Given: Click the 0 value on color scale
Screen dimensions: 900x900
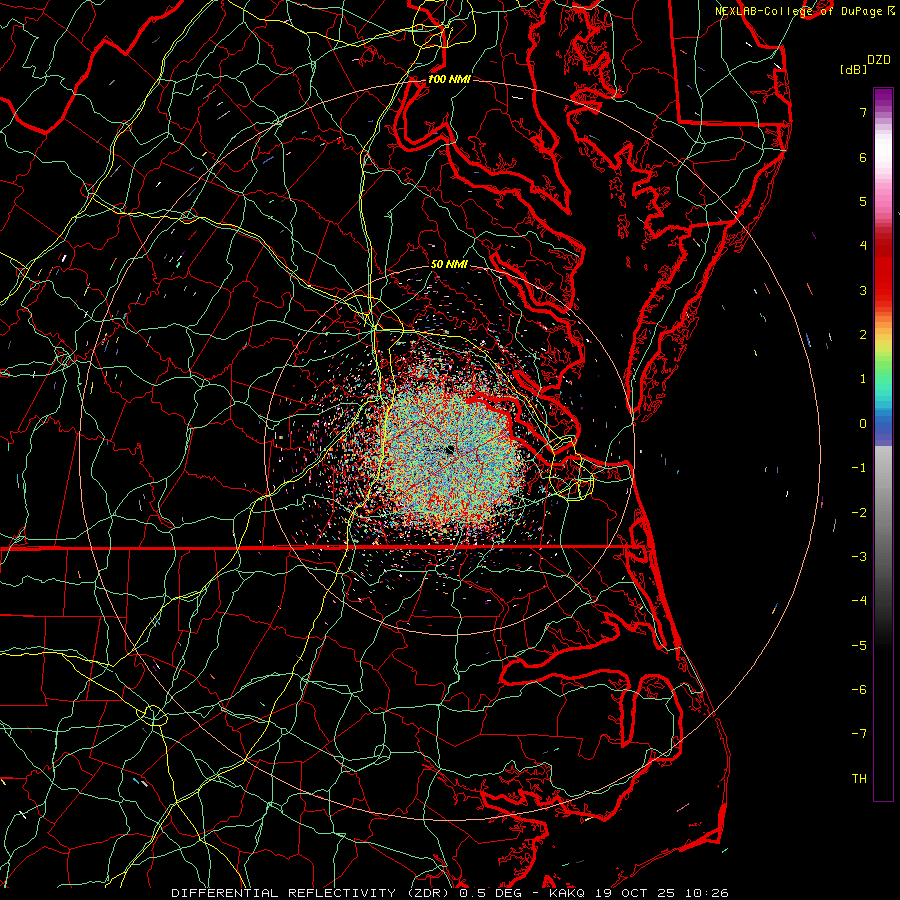Looking at the screenshot, I should (x=863, y=424).
